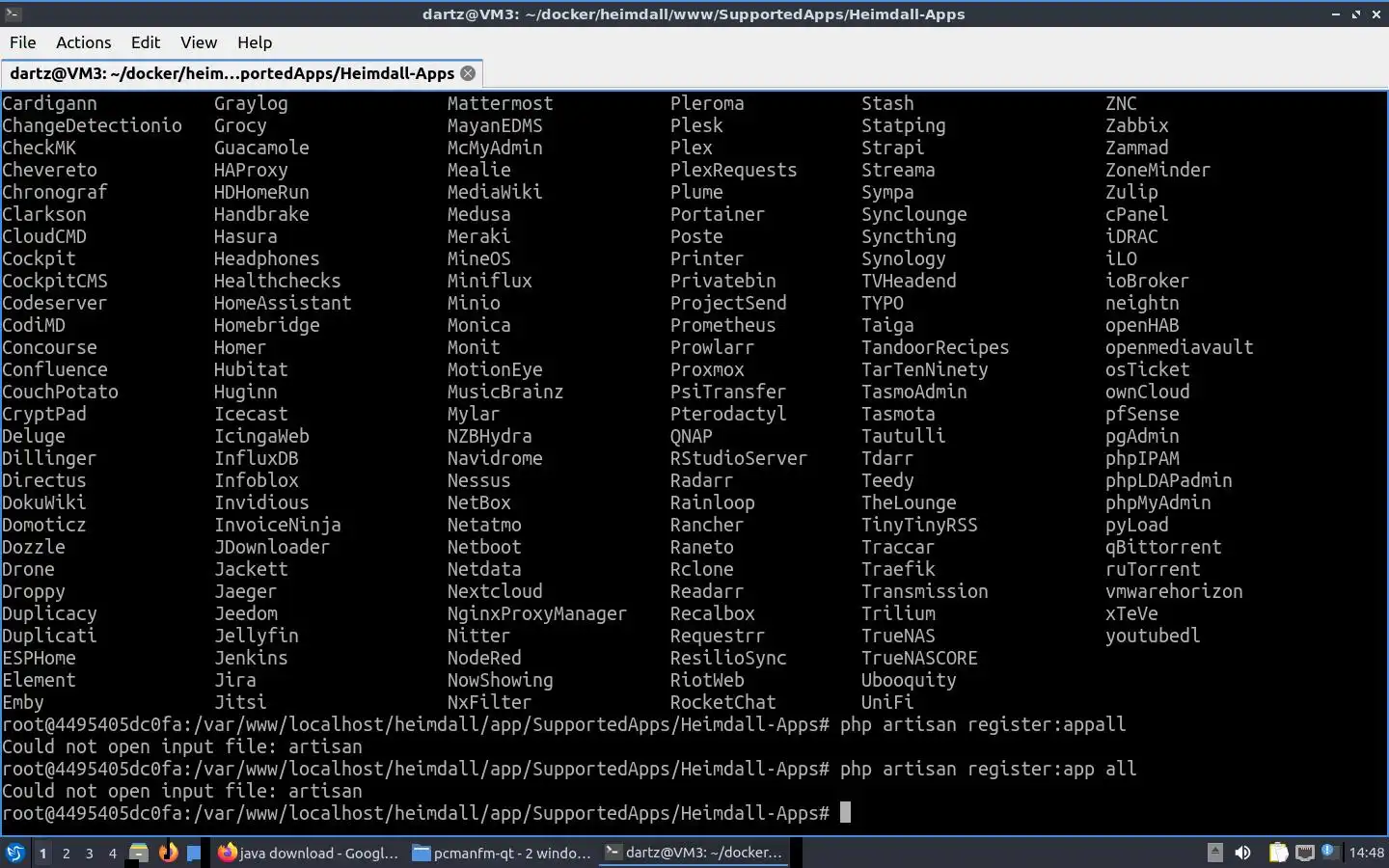Screen dimensions: 1389x868
Task: Click the 'ZNC' entry
Action: [x=1121, y=103]
